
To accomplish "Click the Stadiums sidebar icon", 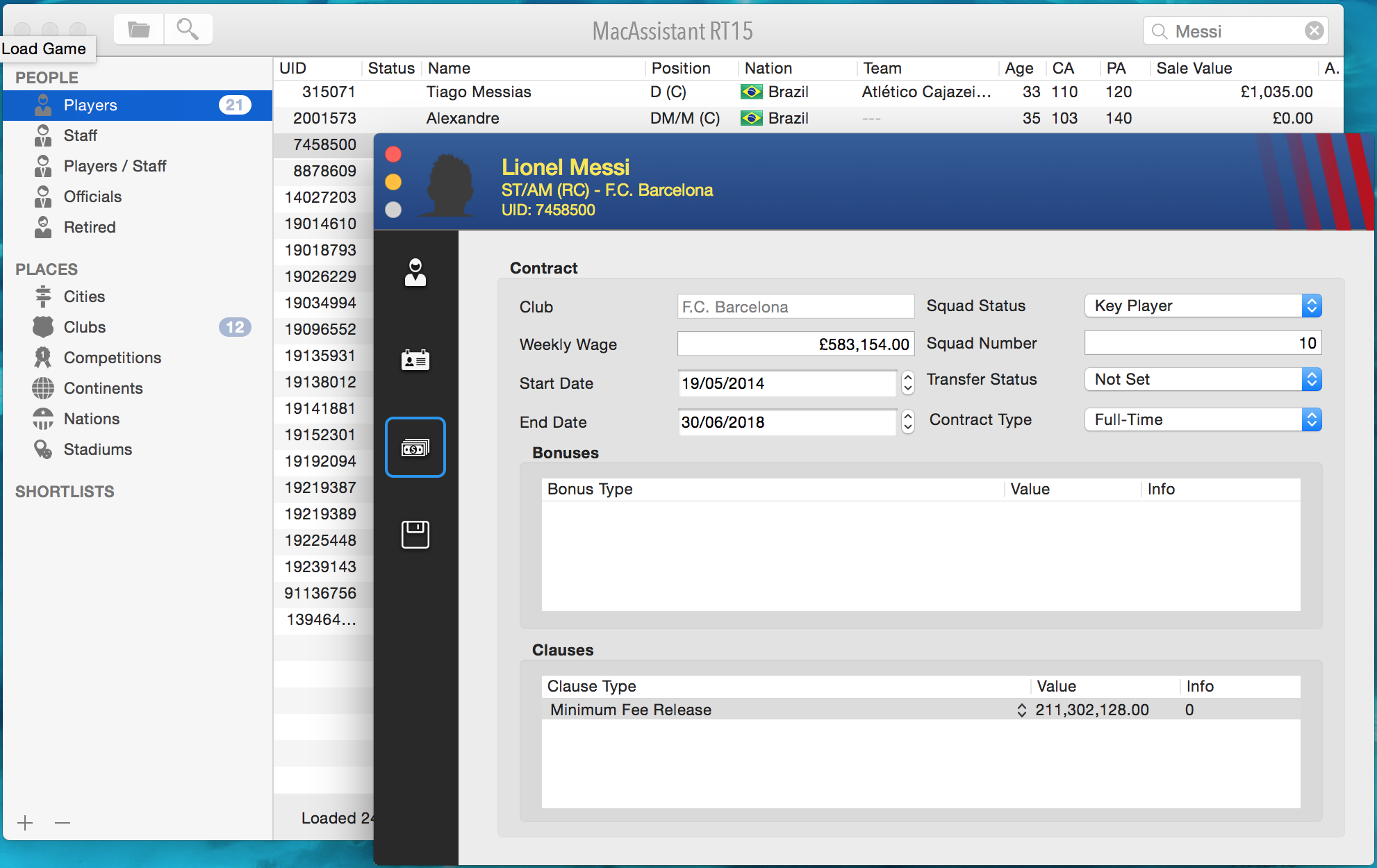I will [x=43, y=449].
